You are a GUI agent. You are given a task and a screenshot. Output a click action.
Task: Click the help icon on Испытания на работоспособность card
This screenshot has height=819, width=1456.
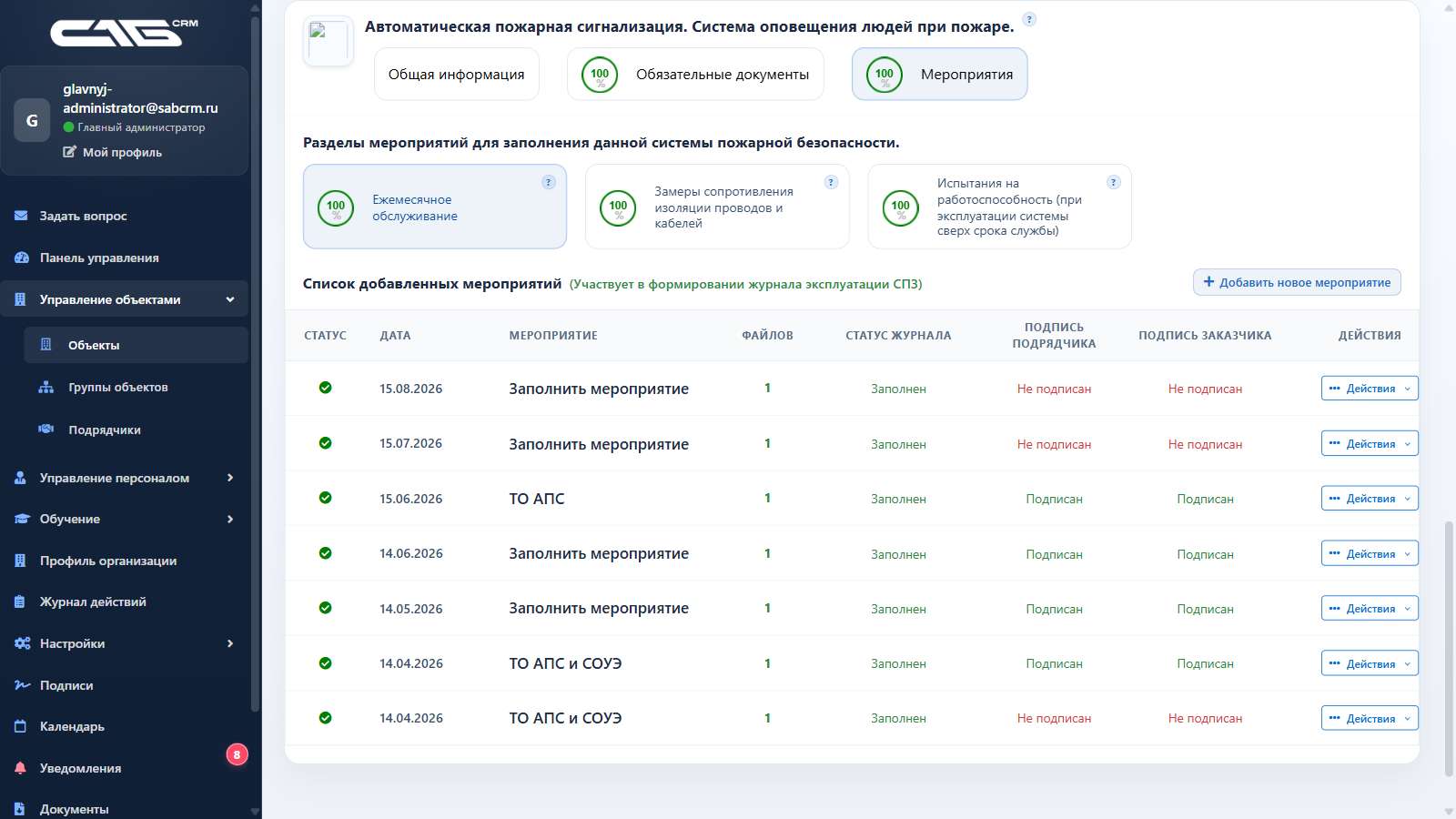tap(1113, 182)
